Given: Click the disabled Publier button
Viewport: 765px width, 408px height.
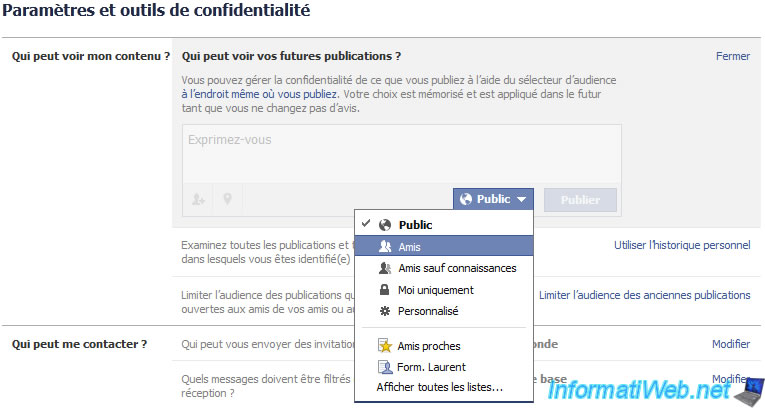Looking at the screenshot, I should click(x=580, y=200).
